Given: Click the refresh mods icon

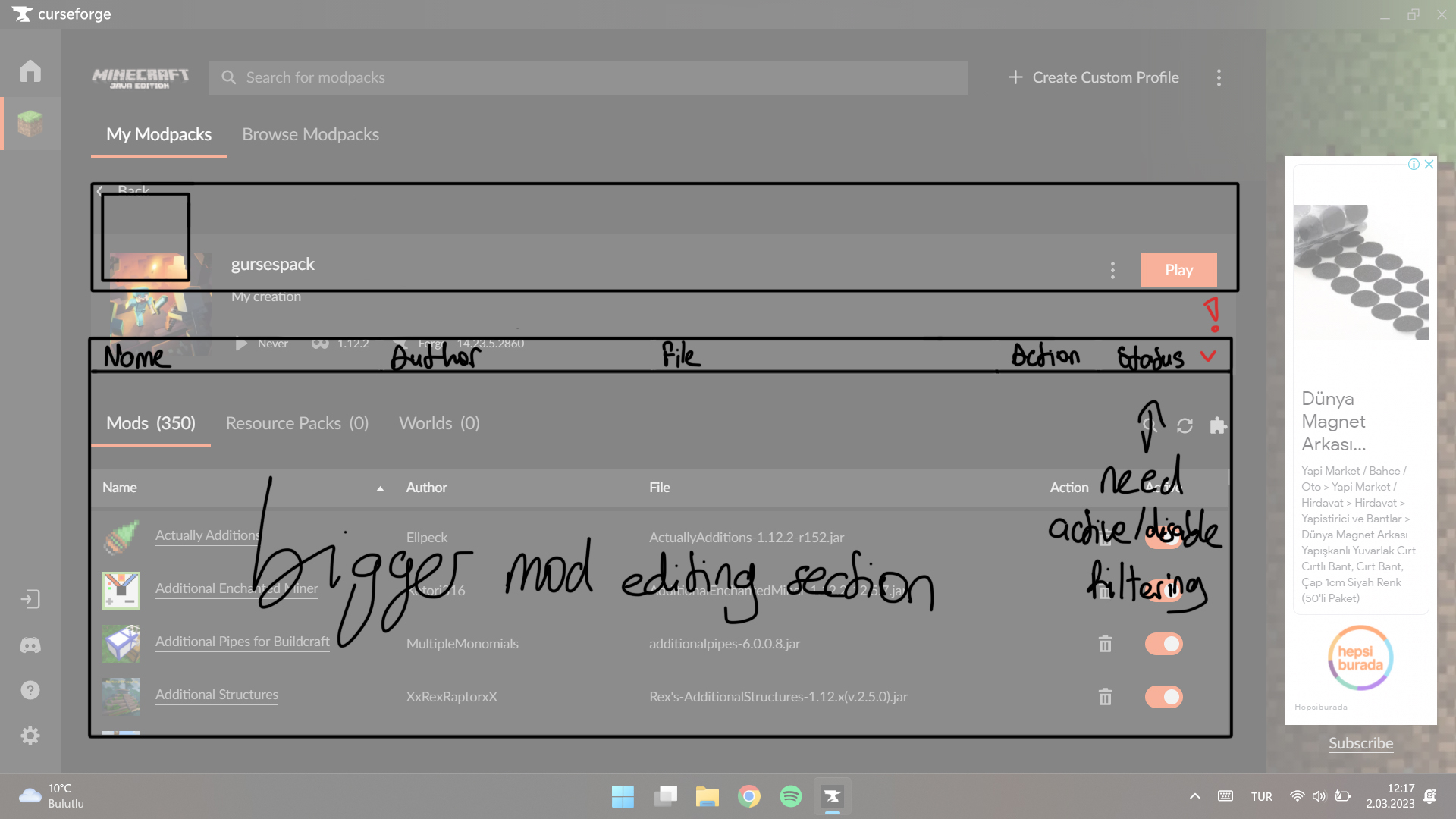Looking at the screenshot, I should click(x=1185, y=426).
